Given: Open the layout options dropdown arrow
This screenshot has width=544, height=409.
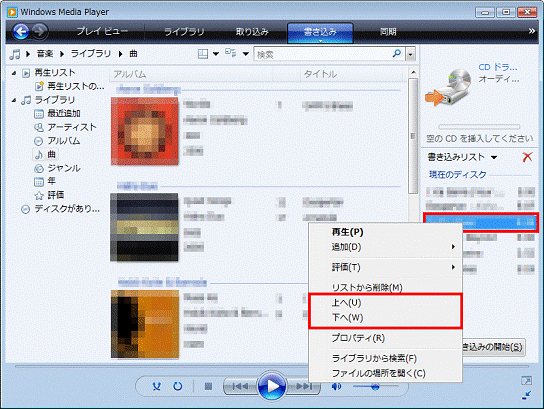Looking at the screenshot, I should [x=216, y=54].
